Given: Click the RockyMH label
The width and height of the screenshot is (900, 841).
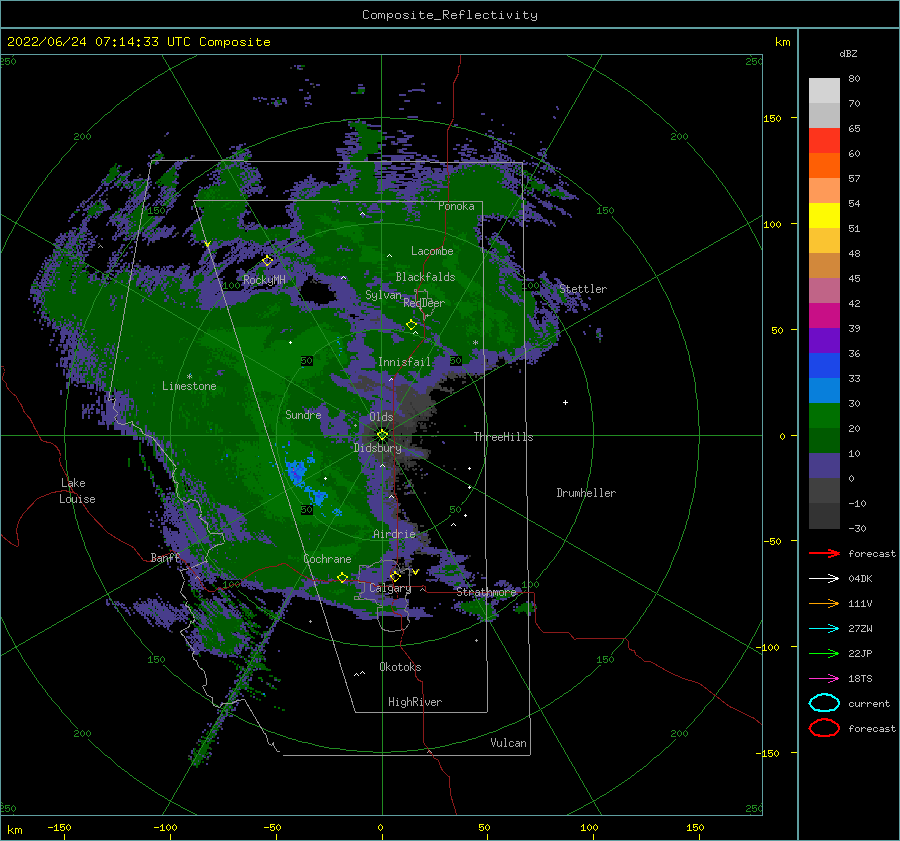Looking at the screenshot, I should pyautogui.click(x=264, y=280).
